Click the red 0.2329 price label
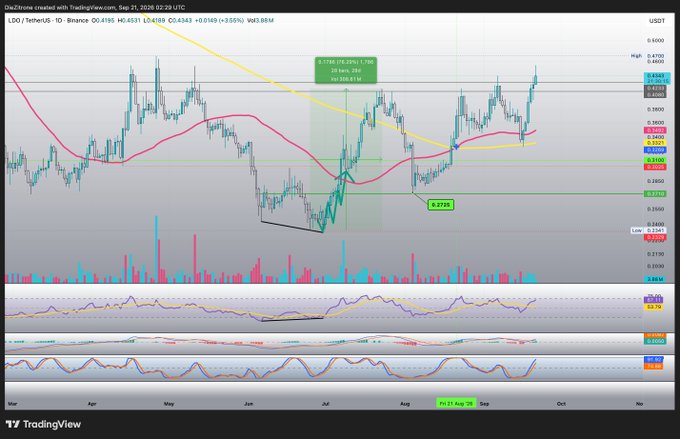 click(x=654, y=237)
